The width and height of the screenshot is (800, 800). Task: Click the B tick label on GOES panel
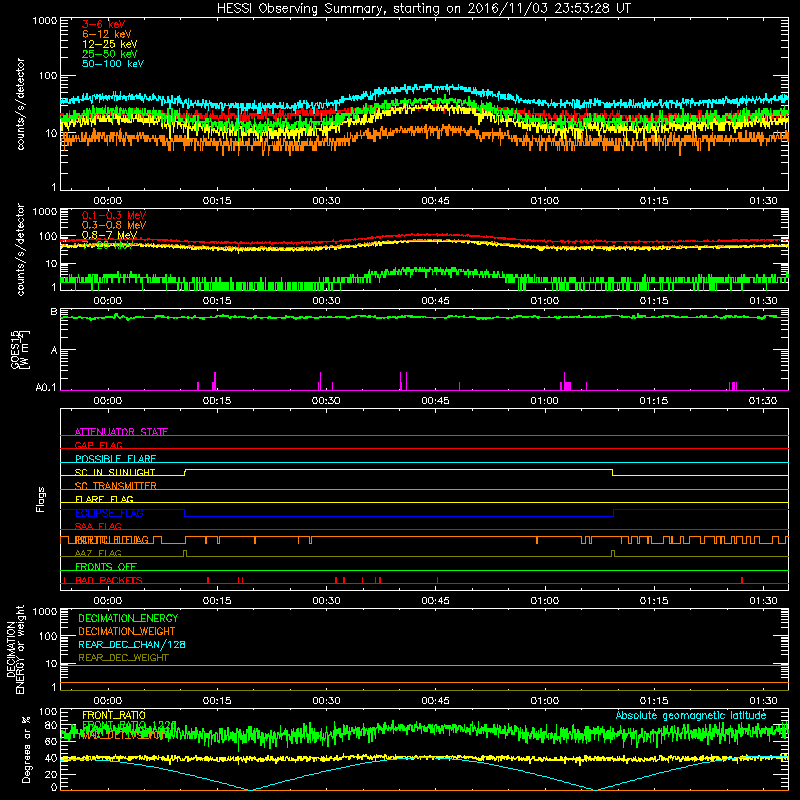click(54, 312)
